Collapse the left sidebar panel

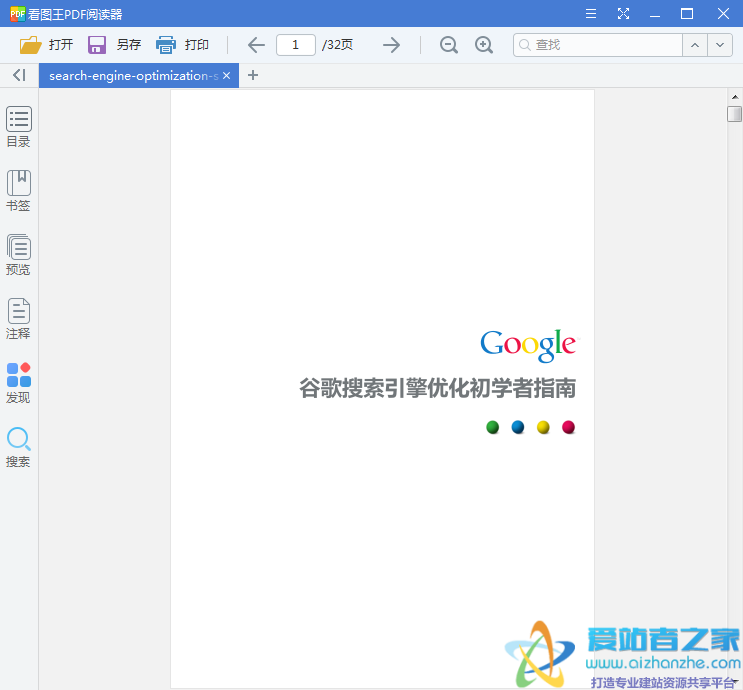19,75
